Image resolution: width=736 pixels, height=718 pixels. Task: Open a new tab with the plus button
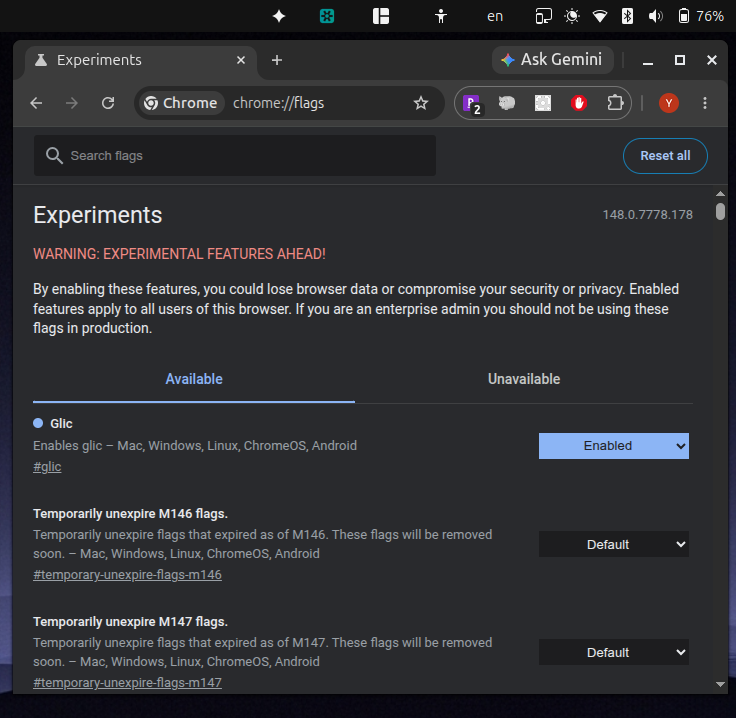(x=277, y=60)
